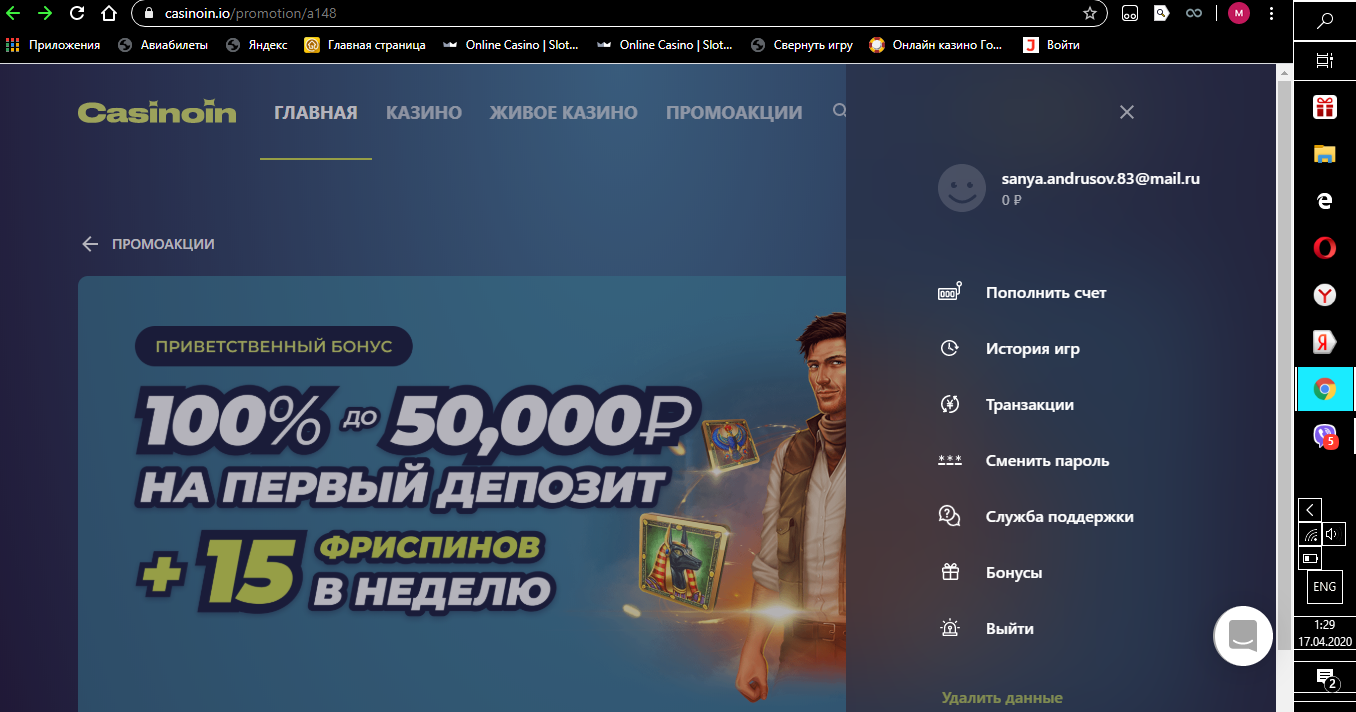Viewport: 1356px width, 712px height.
Task: Open the Яндекс bookmark
Action: tap(257, 45)
